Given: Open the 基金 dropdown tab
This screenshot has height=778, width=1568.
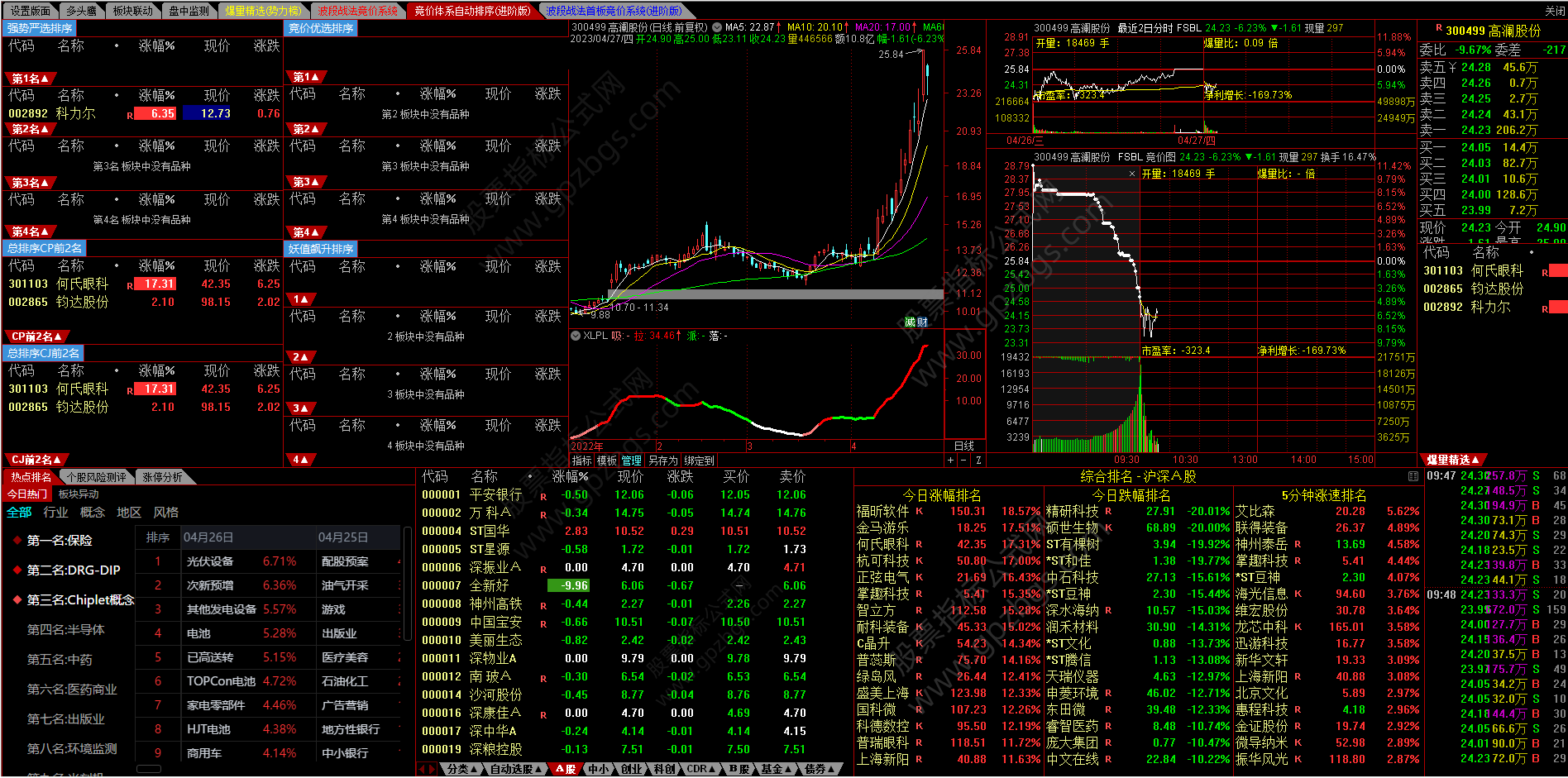Looking at the screenshot, I should click(776, 769).
